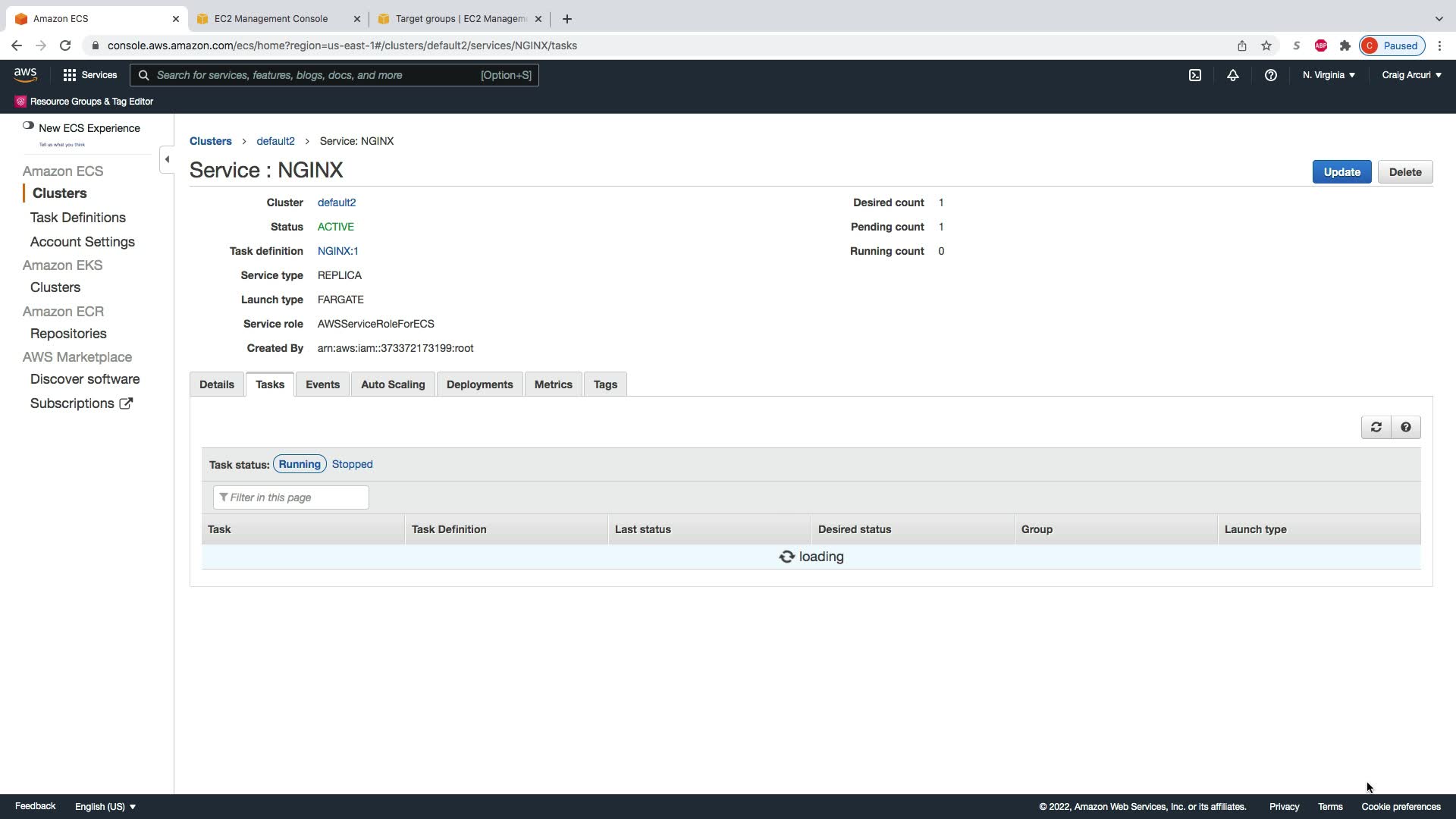Image resolution: width=1456 pixels, height=819 pixels.
Task: Refresh the tasks list
Action: coord(1376,427)
